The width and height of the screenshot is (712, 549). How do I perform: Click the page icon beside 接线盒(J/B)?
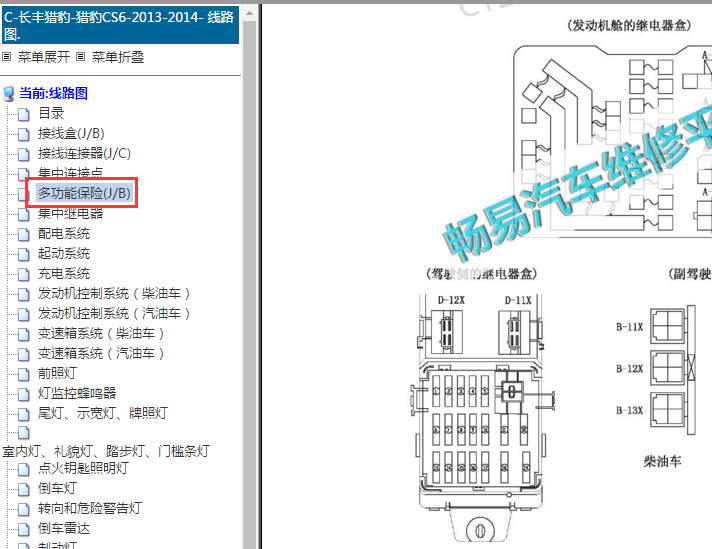pyautogui.click(x=24, y=134)
